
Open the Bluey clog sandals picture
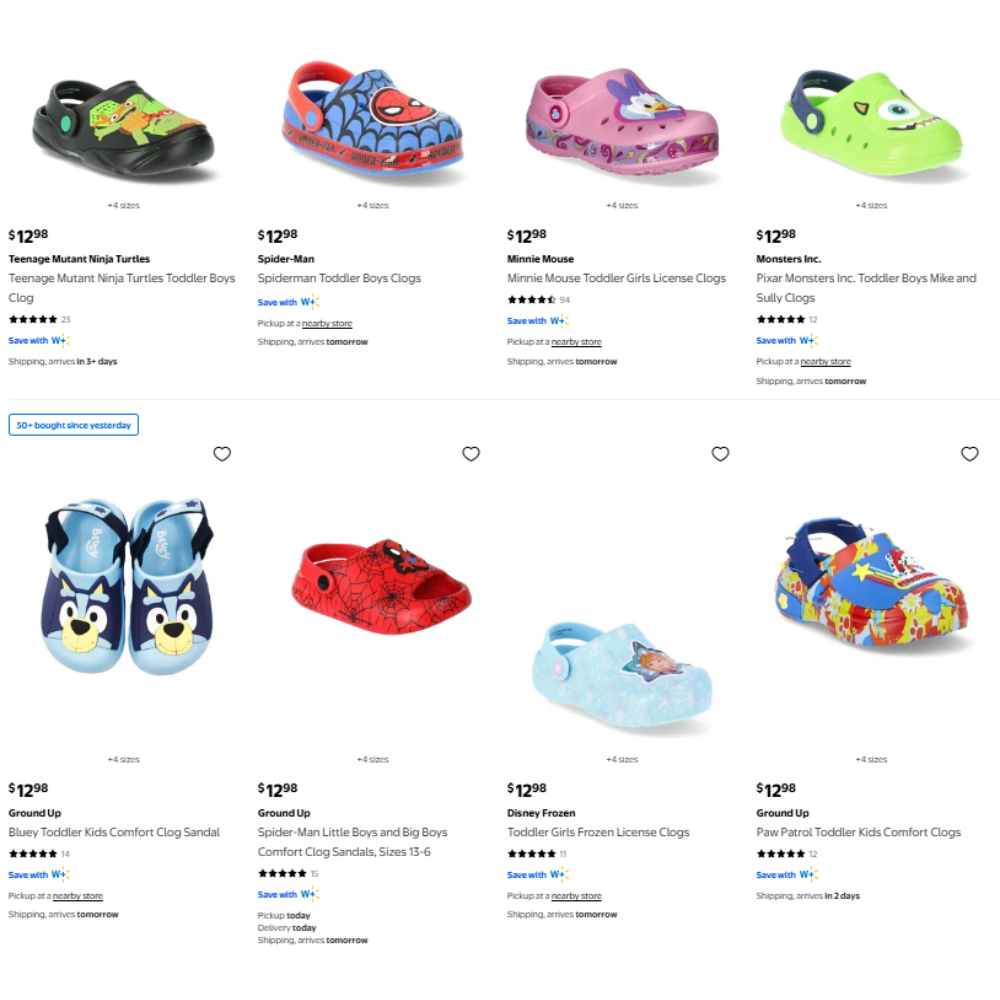pos(127,587)
